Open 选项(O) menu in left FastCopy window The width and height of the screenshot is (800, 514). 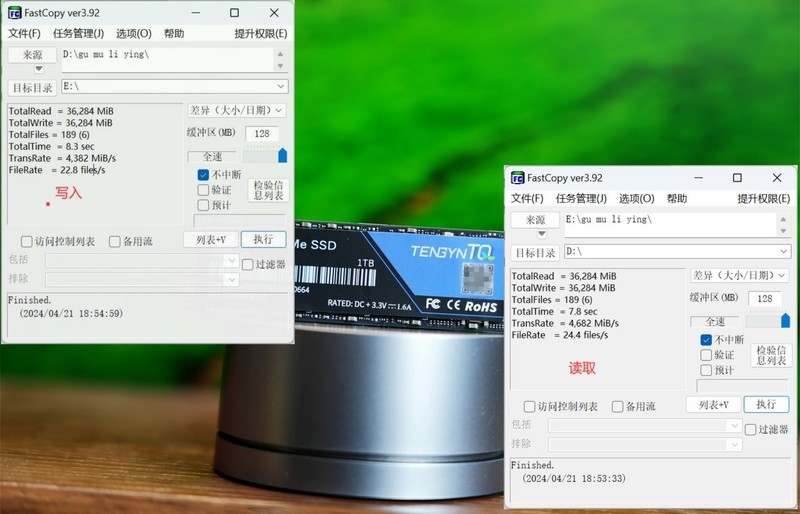(x=134, y=34)
